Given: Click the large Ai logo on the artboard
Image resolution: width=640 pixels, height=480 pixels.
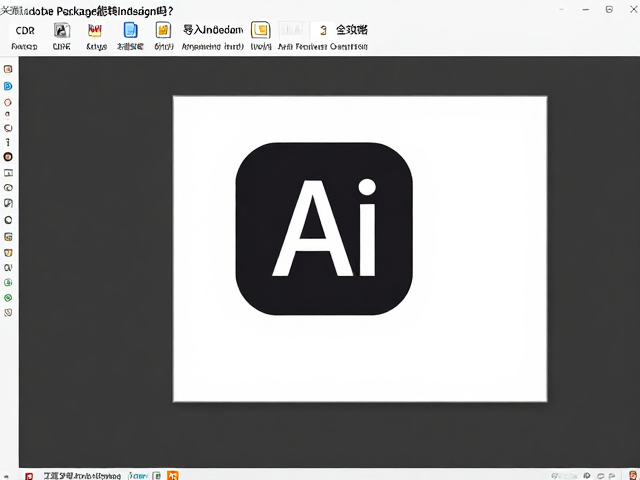Looking at the screenshot, I should pos(324,229).
